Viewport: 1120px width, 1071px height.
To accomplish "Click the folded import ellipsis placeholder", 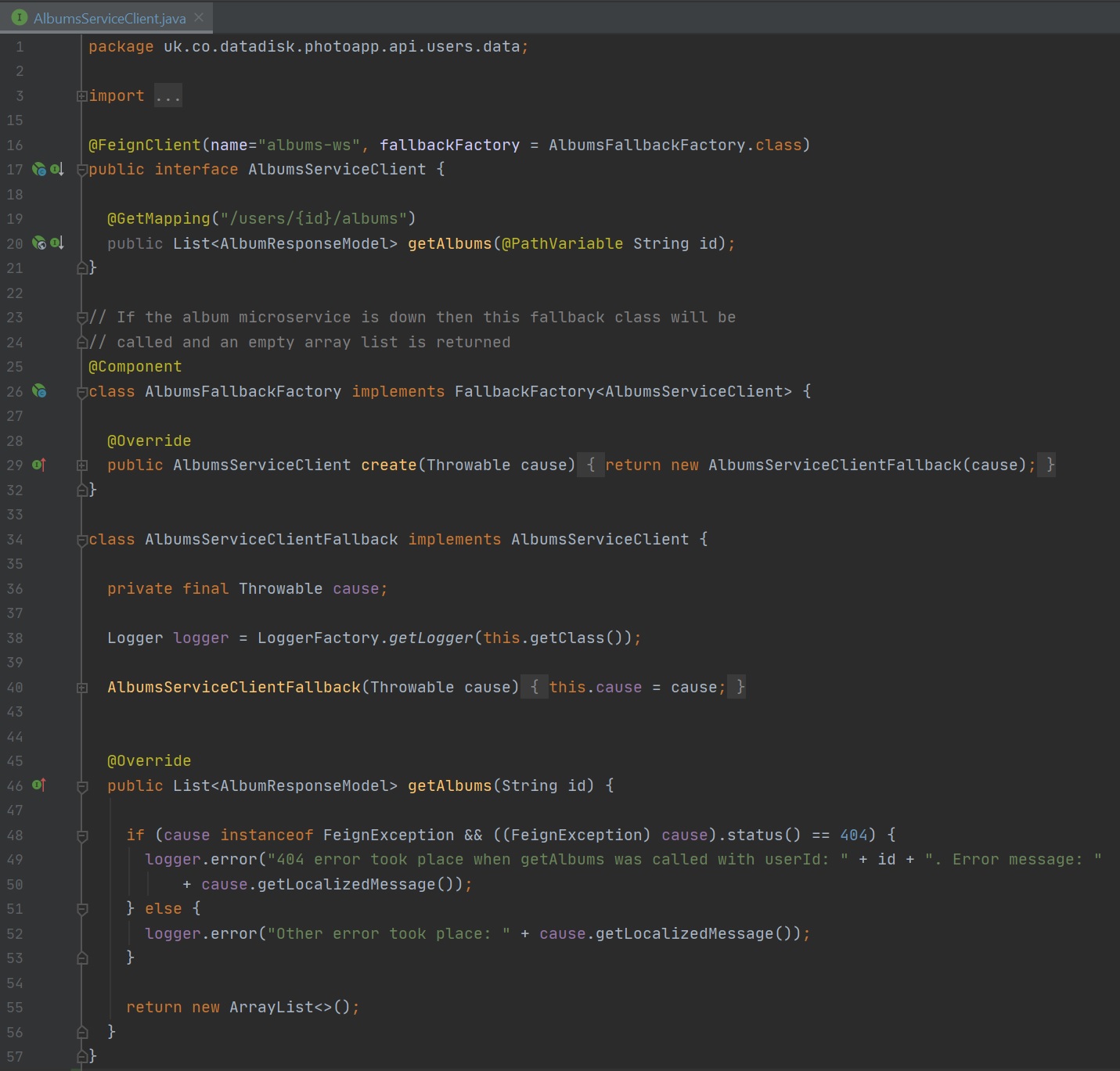I will pyautogui.click(x=167, y=96).
